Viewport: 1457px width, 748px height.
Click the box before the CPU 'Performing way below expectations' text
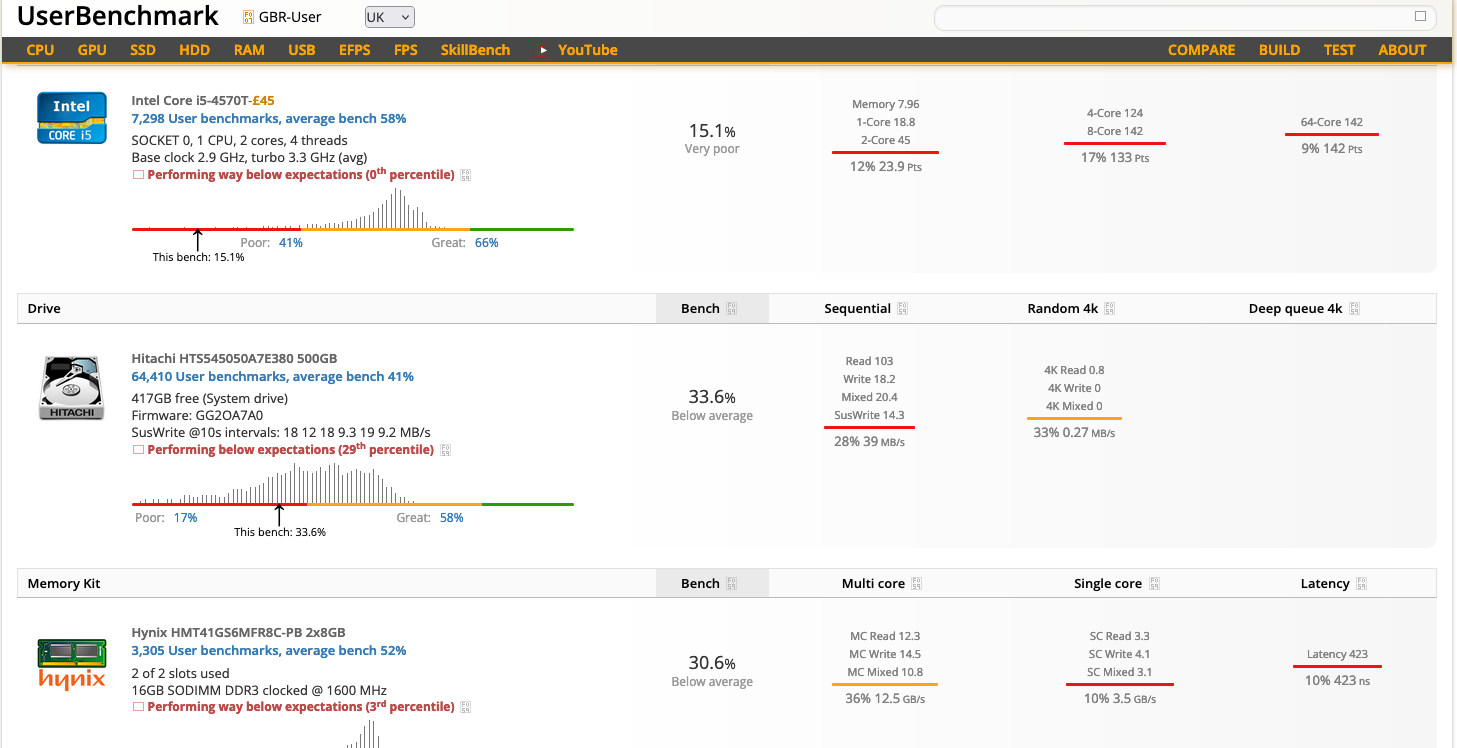tap(138, 175)
